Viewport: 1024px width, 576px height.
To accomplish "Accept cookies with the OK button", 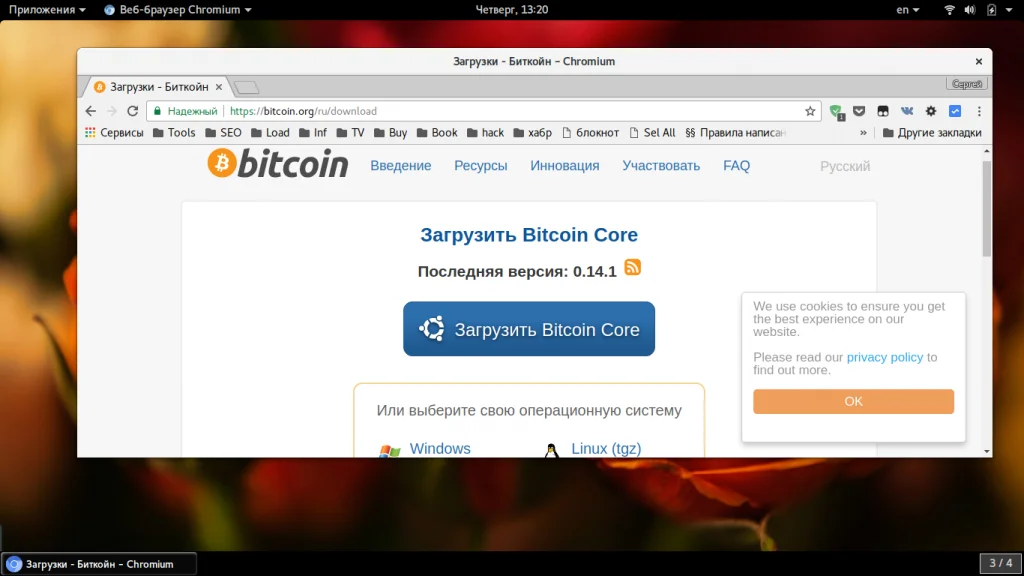I will tap(853, 401).
